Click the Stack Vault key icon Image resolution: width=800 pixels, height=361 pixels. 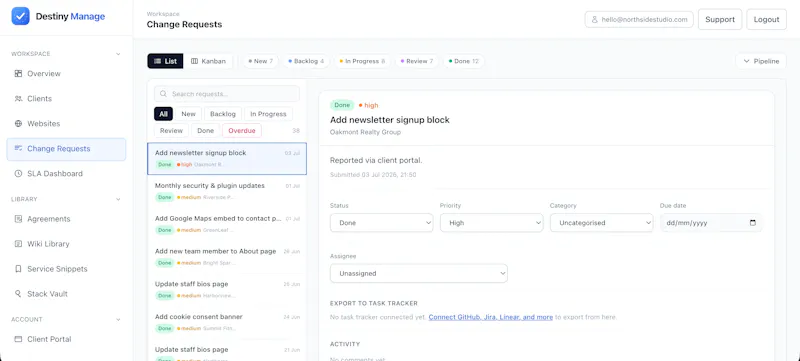[18, 294]
